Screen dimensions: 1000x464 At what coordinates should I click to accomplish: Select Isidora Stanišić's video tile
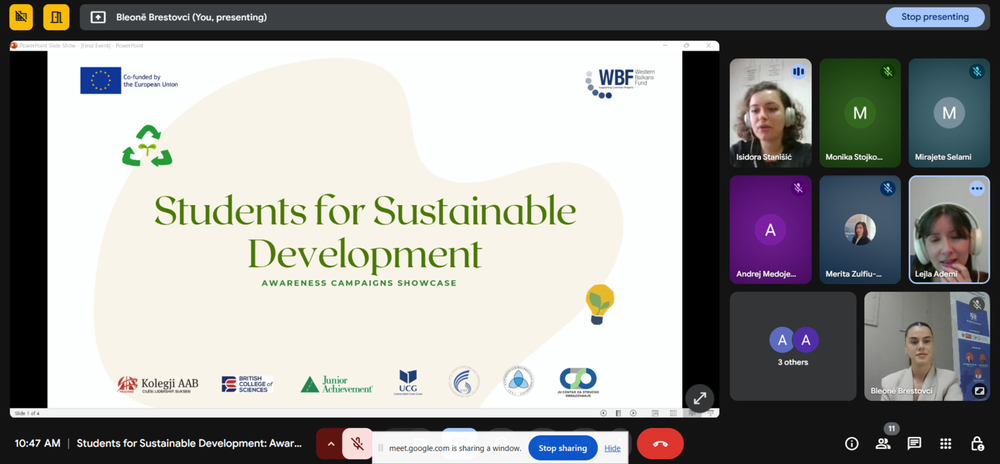click(769, 112)
